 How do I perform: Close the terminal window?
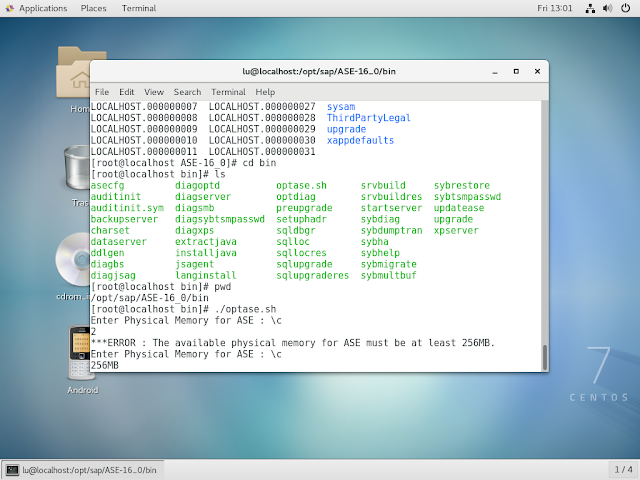click(538, 71)
